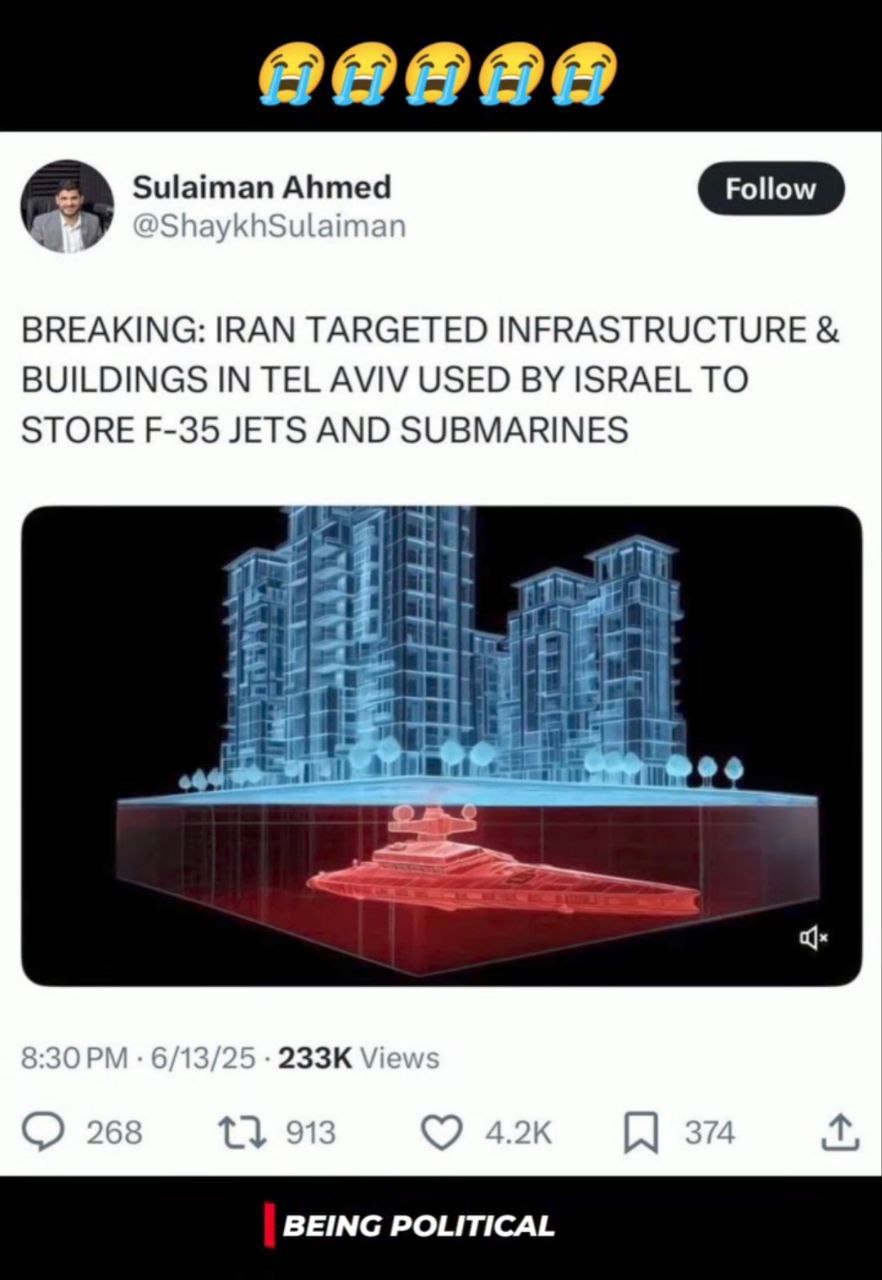Screen dimensions: 882x1280
Task: Open the @ShaykhSulaiman handle link
Action: coord(269,227)
